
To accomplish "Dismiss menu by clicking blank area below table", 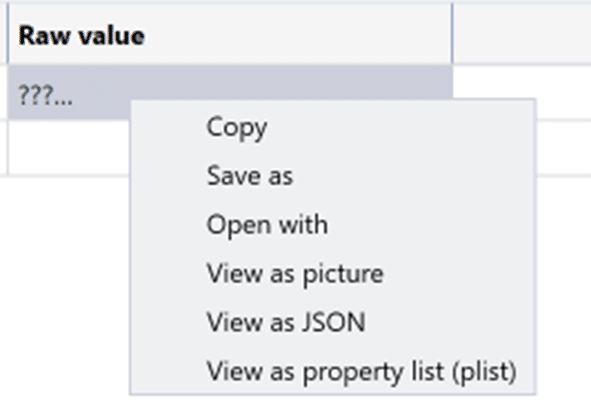I will pyautogui.click(x=64, y=294).
